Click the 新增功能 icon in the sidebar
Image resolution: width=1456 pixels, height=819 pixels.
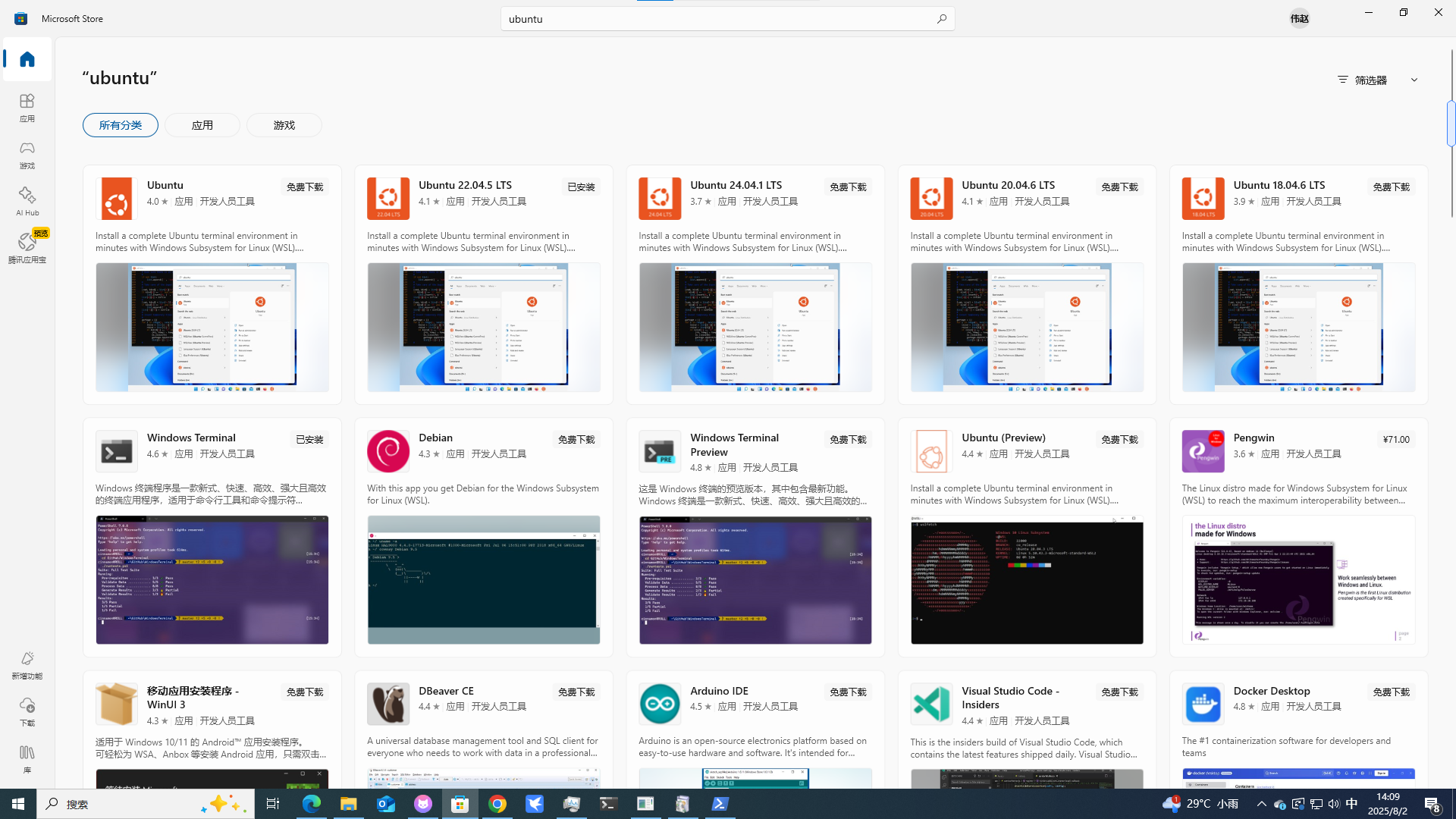(27, 664)
